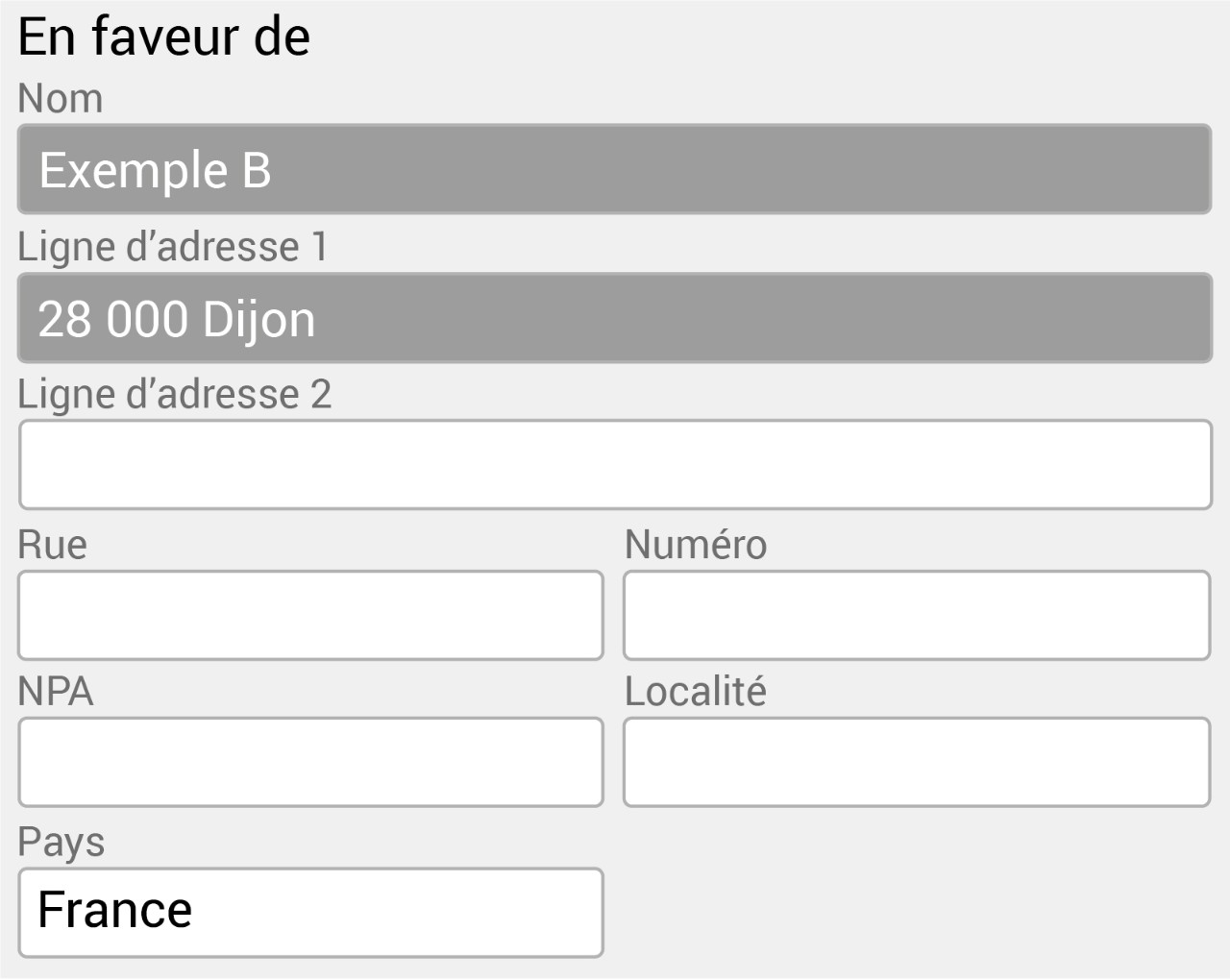Click the Ligne d'adresse 1 field

pyautogui.click(x=614, y=318)
